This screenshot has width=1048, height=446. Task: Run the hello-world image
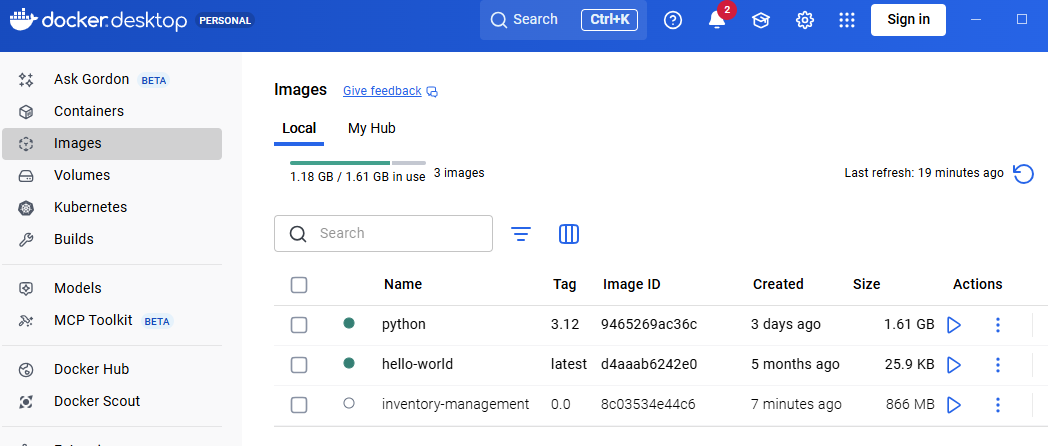[954, 365]
